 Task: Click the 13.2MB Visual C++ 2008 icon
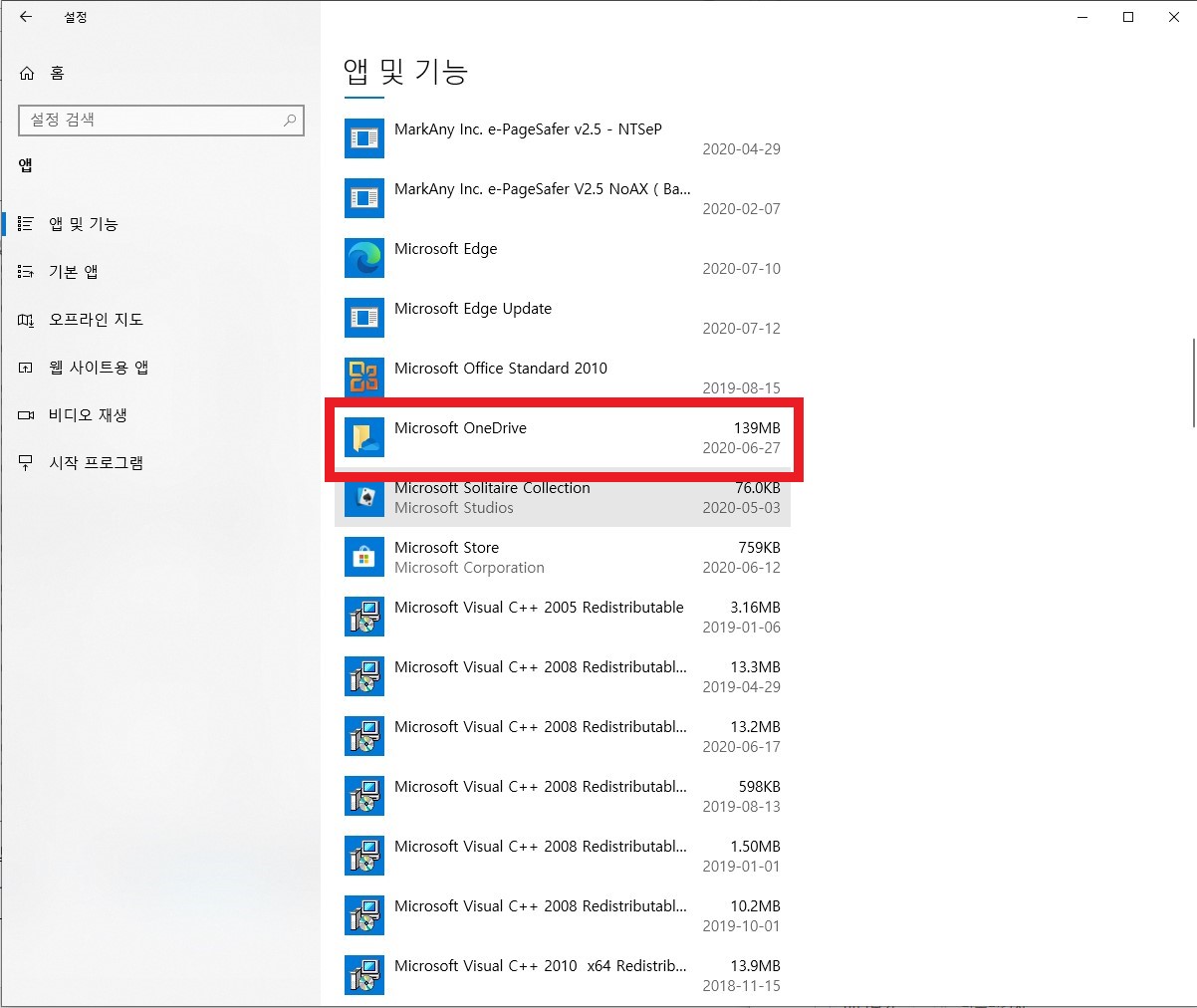click(364, 736)
